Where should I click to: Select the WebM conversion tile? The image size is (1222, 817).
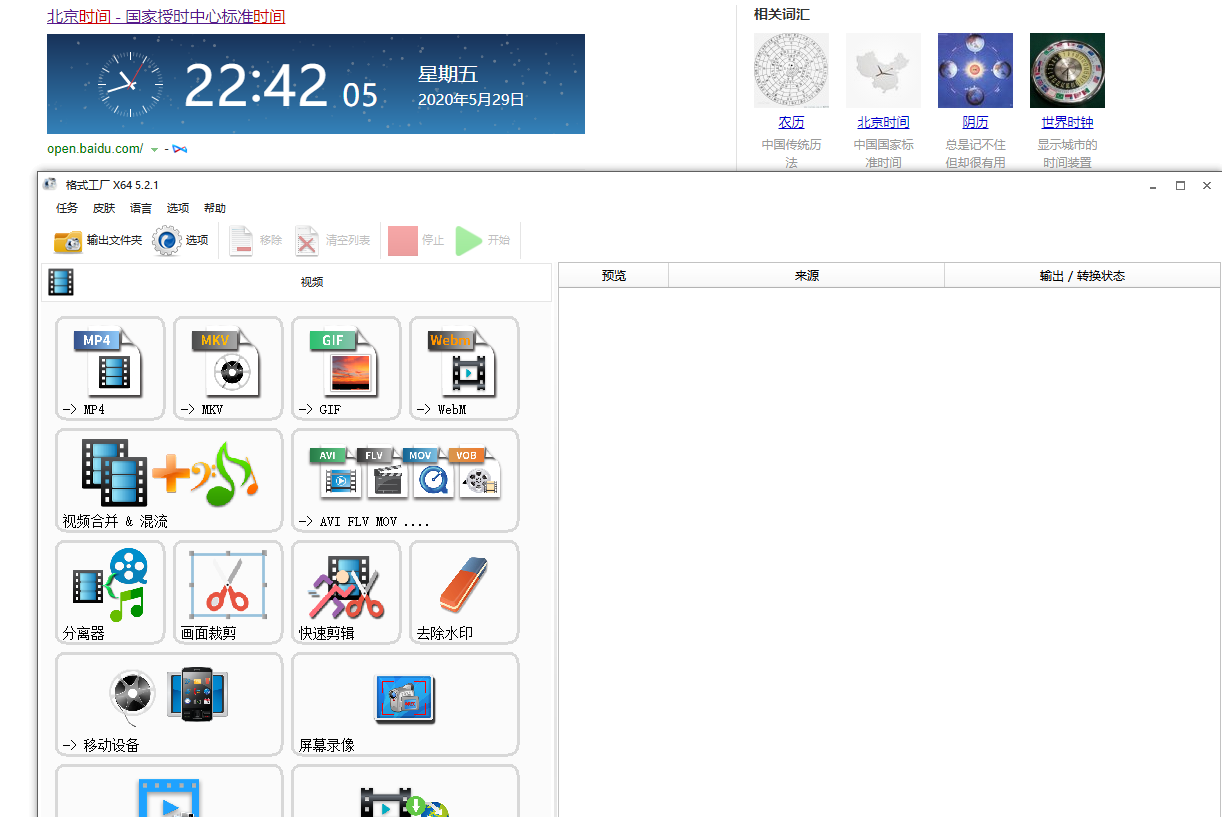[464, 368]
